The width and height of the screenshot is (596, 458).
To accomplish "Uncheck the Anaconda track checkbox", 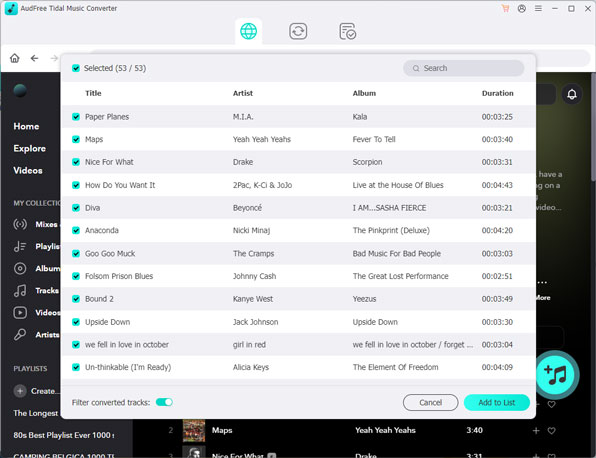I will tap(76, 230).
